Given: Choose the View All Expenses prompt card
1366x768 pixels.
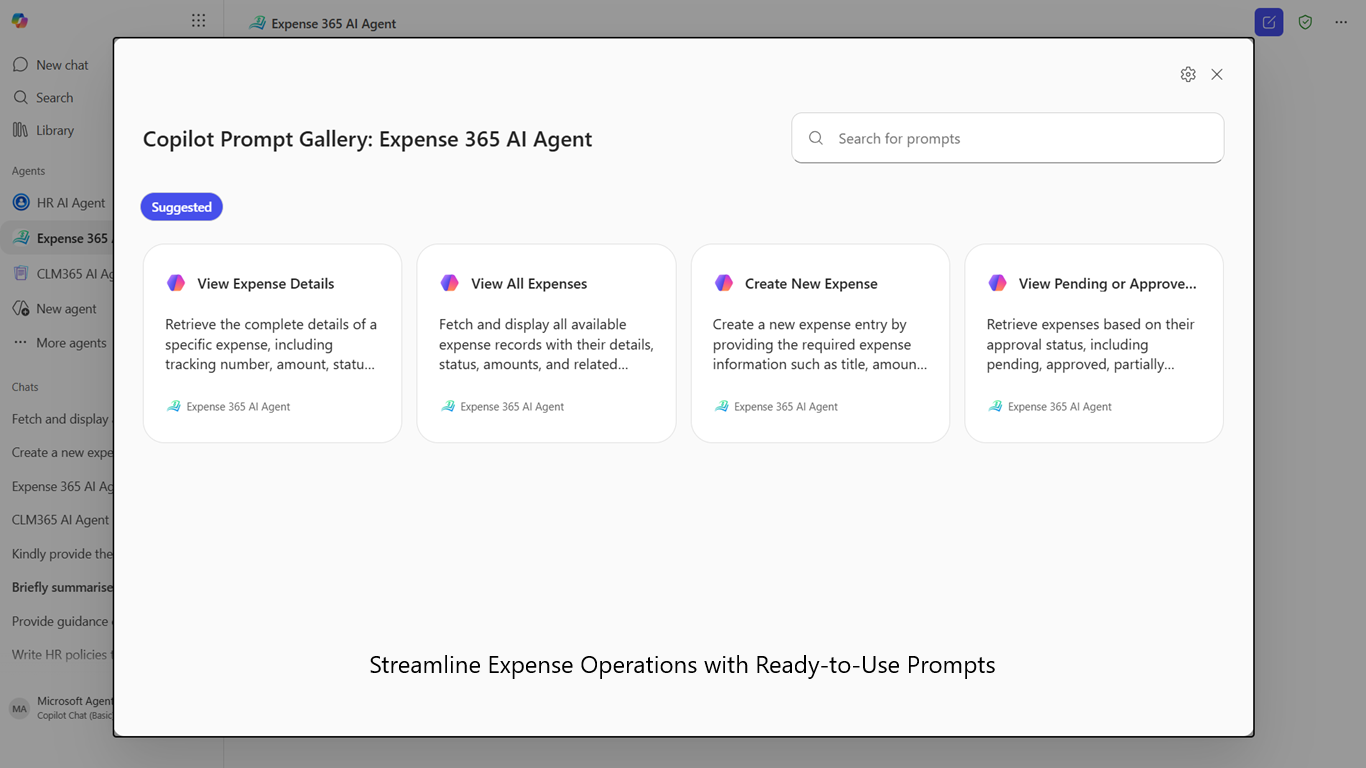Looking at the screenshot, I should [546, 343].
